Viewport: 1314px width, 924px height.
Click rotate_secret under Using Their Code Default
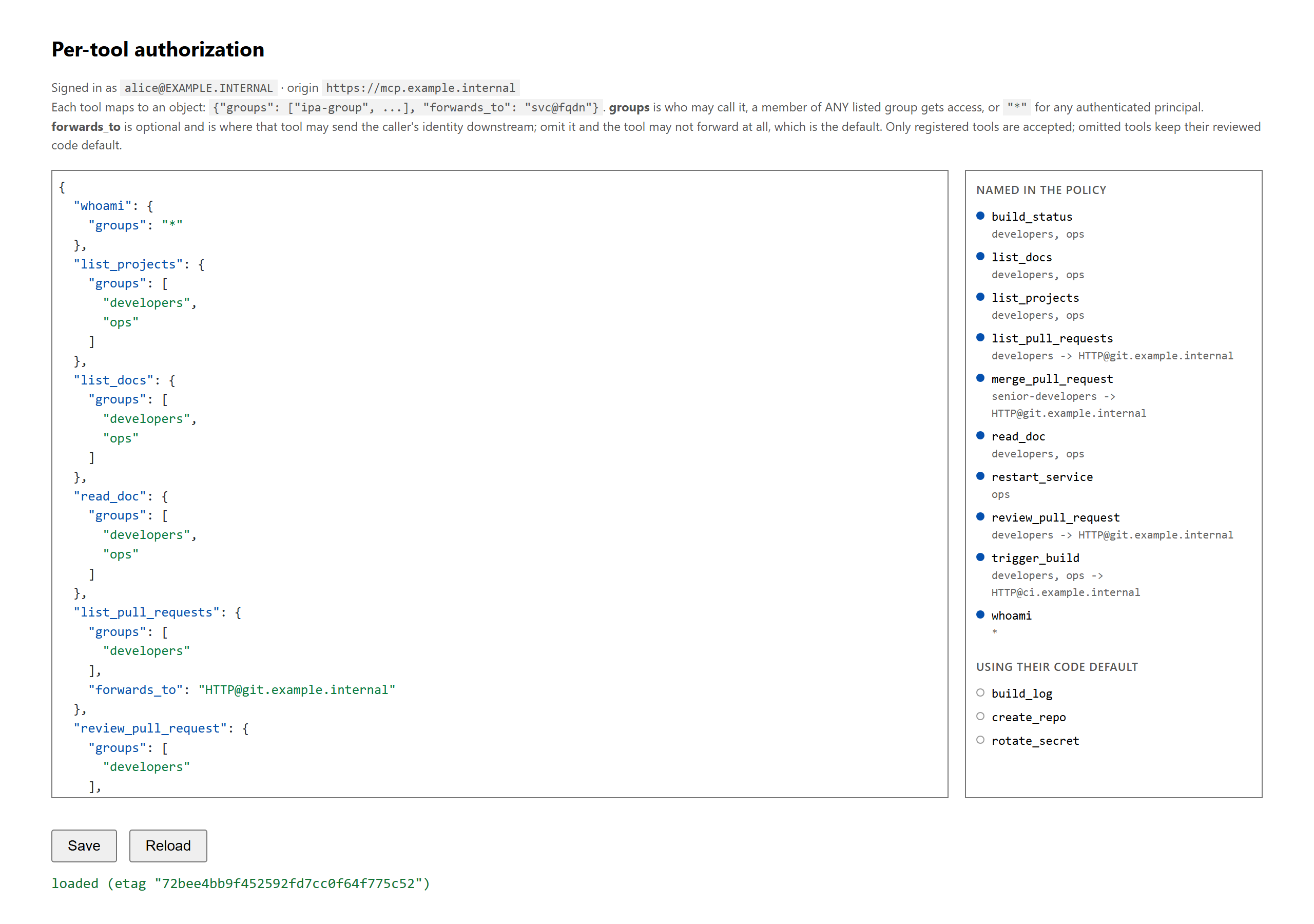coord(1035,741)
